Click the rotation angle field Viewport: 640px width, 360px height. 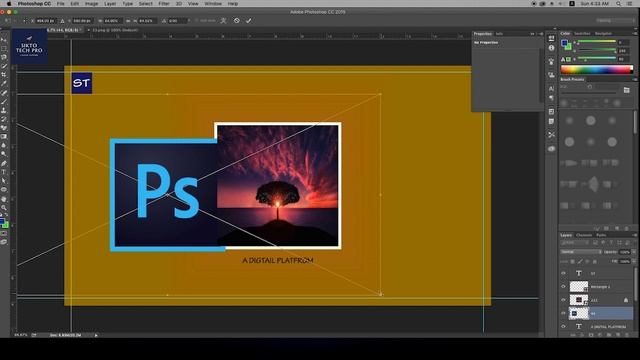click(x=177, y=20)
